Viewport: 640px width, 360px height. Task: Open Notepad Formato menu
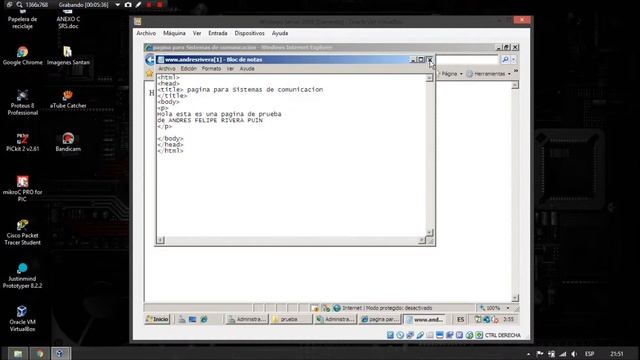[211, 69]
